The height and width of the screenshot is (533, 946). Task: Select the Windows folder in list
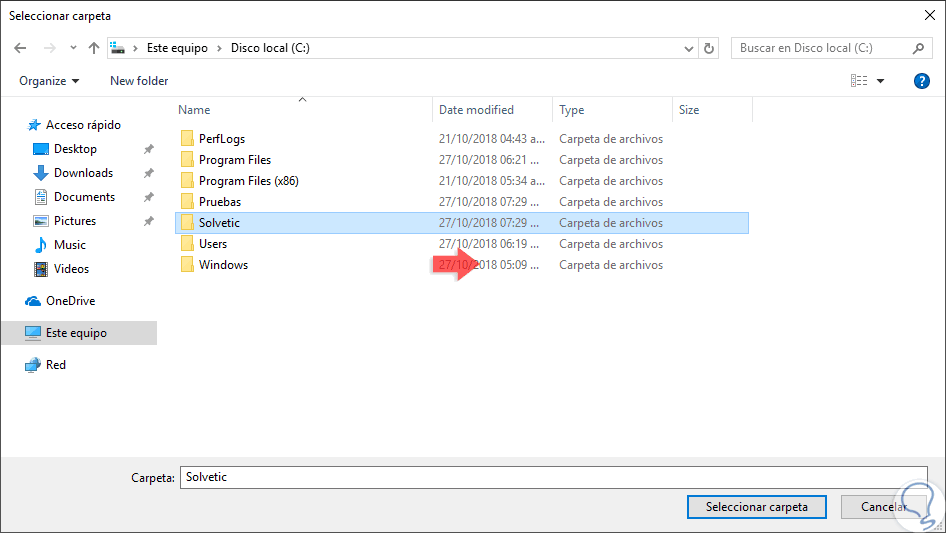[223, 265]
